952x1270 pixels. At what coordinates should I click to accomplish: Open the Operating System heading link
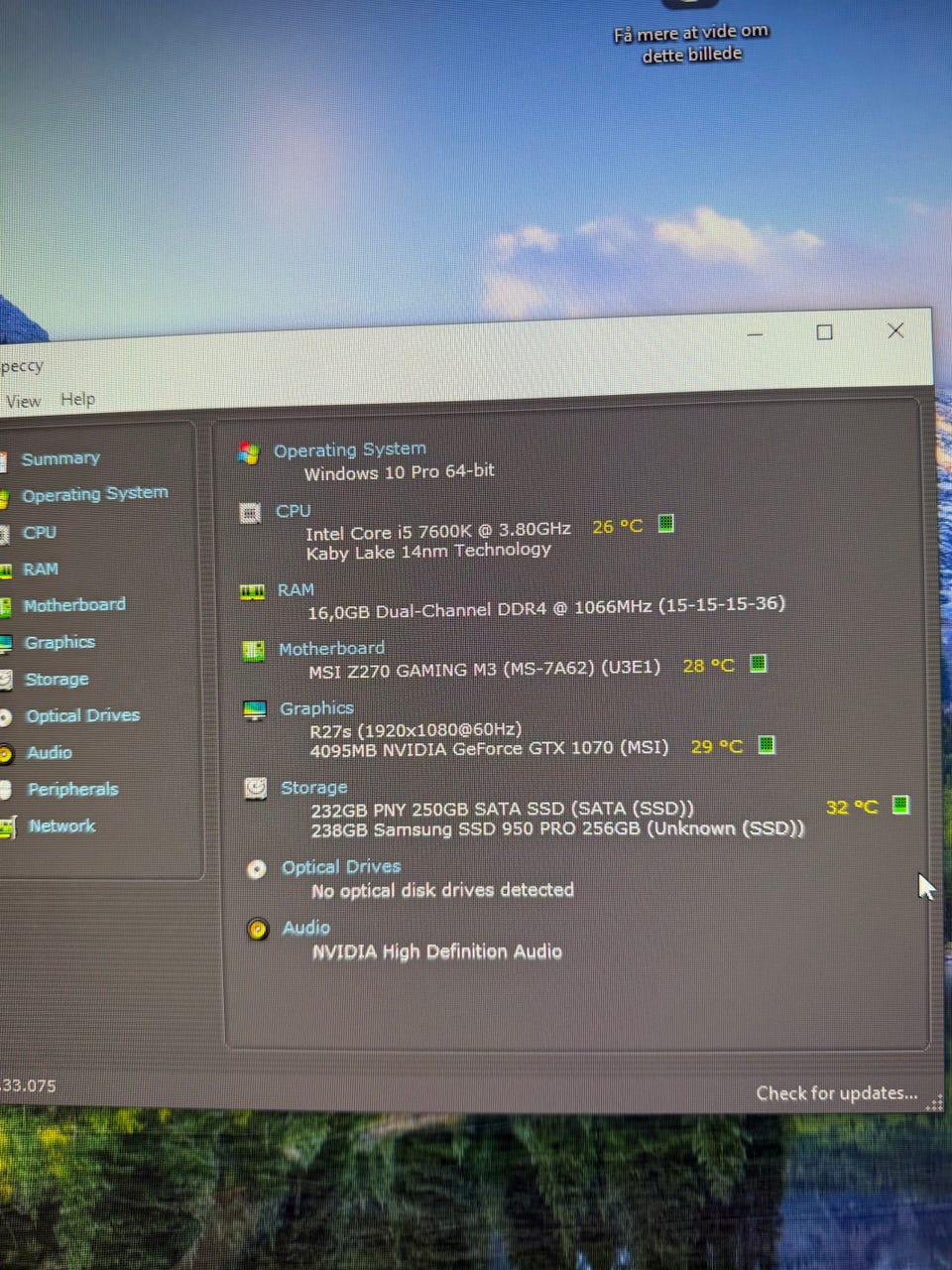click(x=350, y=449)
